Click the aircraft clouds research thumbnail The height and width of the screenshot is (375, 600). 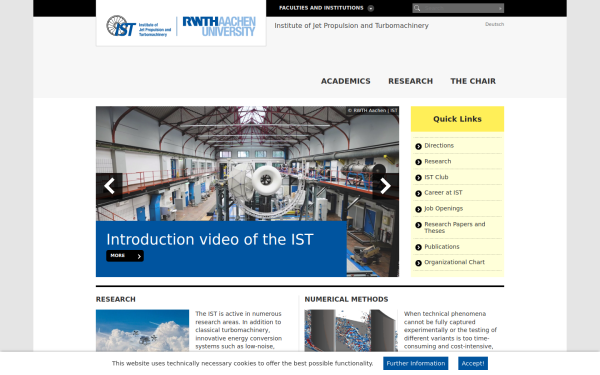click(x=142, y=331)
